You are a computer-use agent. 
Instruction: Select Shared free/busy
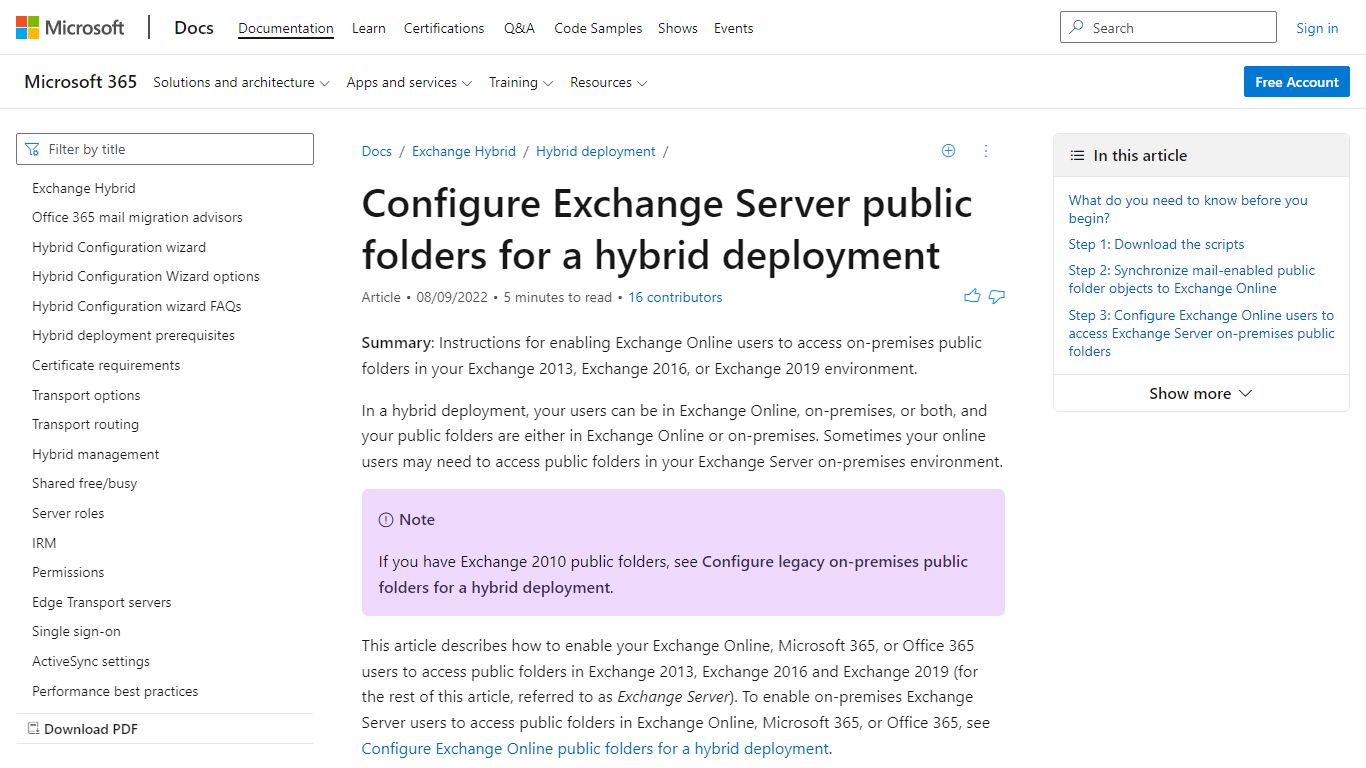(x=85, y=483)
